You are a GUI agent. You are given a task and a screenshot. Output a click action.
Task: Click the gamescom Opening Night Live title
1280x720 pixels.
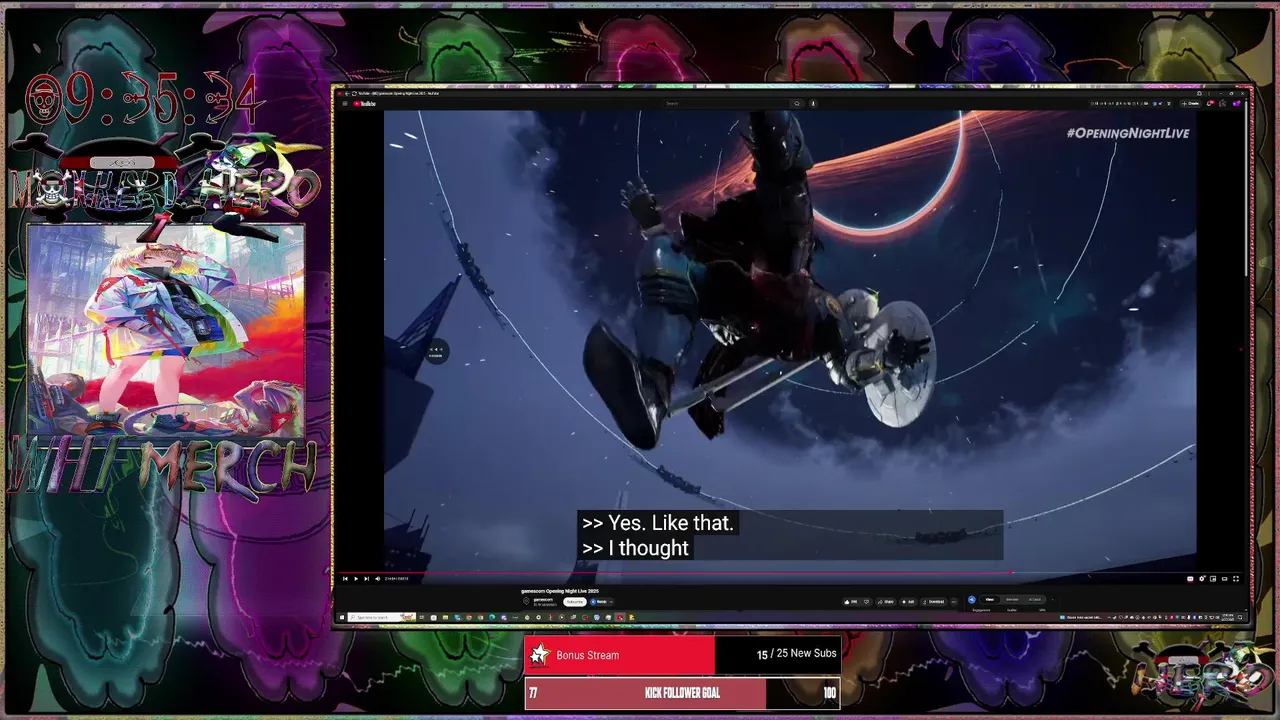tap(560, 591)
